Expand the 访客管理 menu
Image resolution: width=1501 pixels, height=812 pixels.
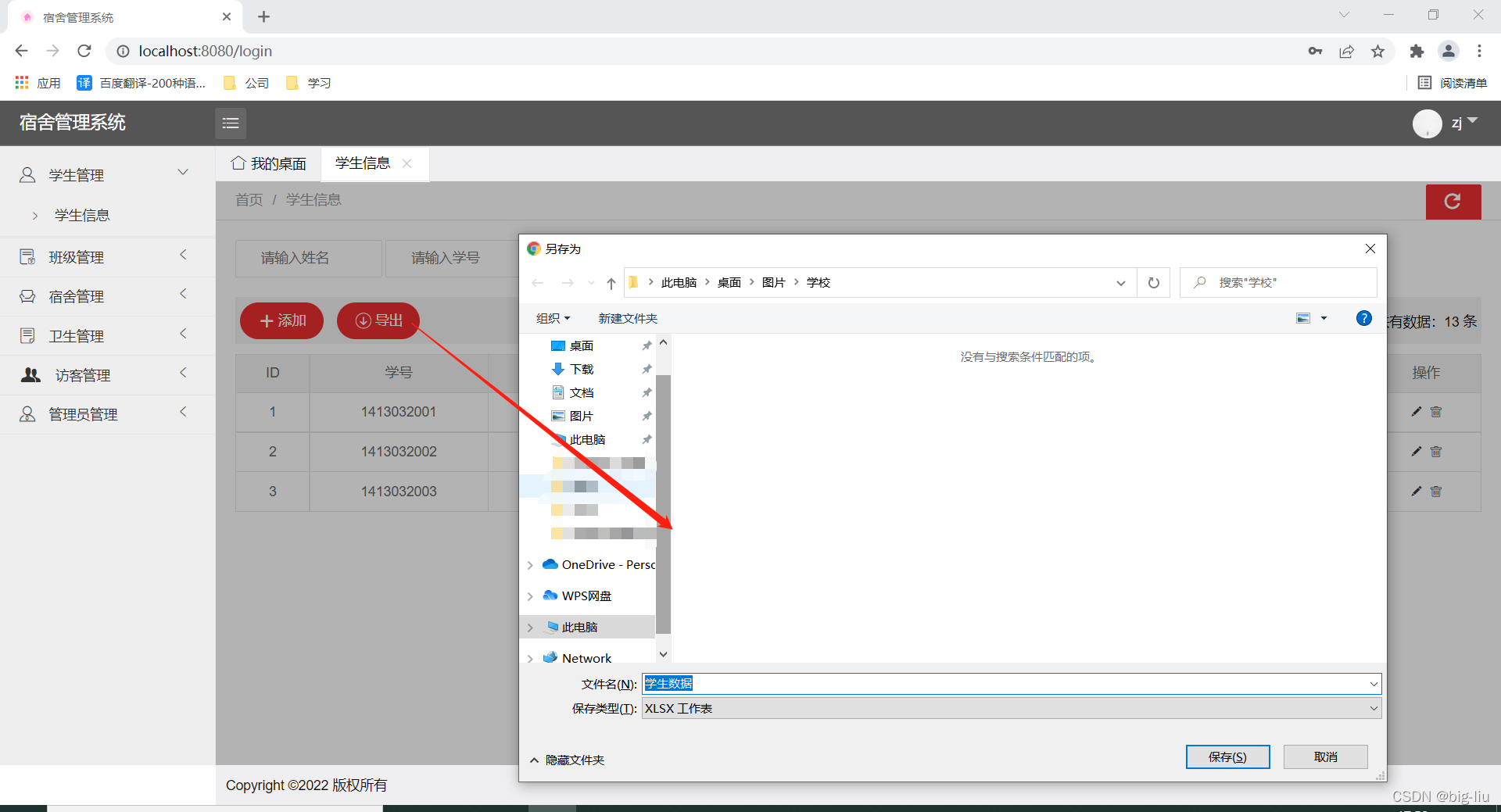coord(107,375)
